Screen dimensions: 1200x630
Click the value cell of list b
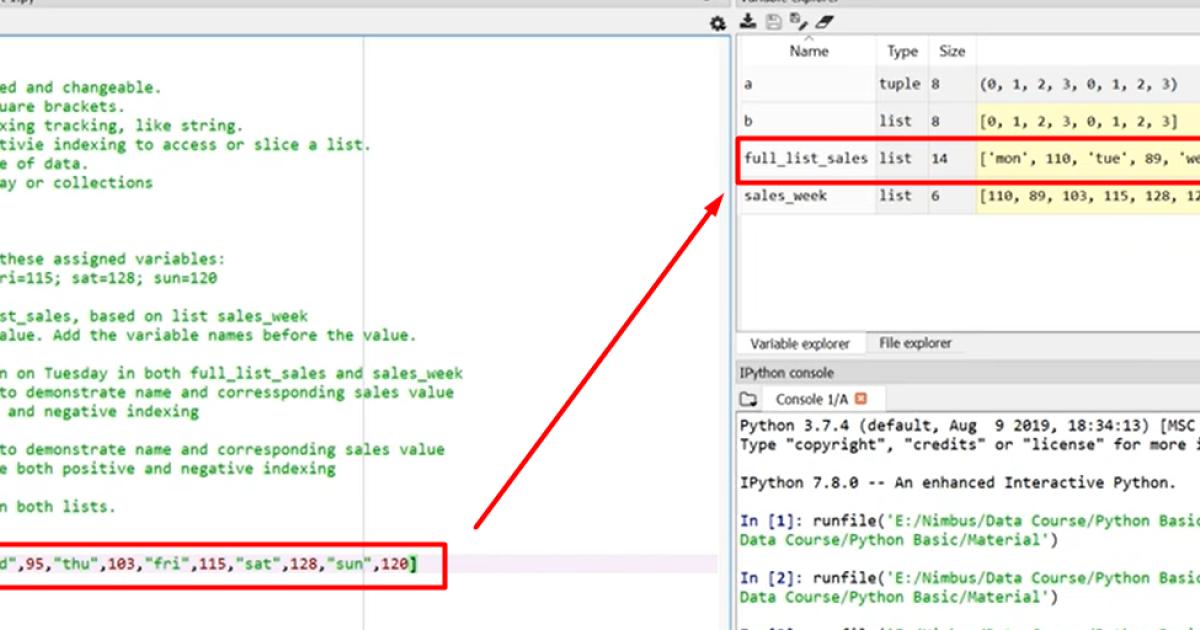[x=1088, y=121]
